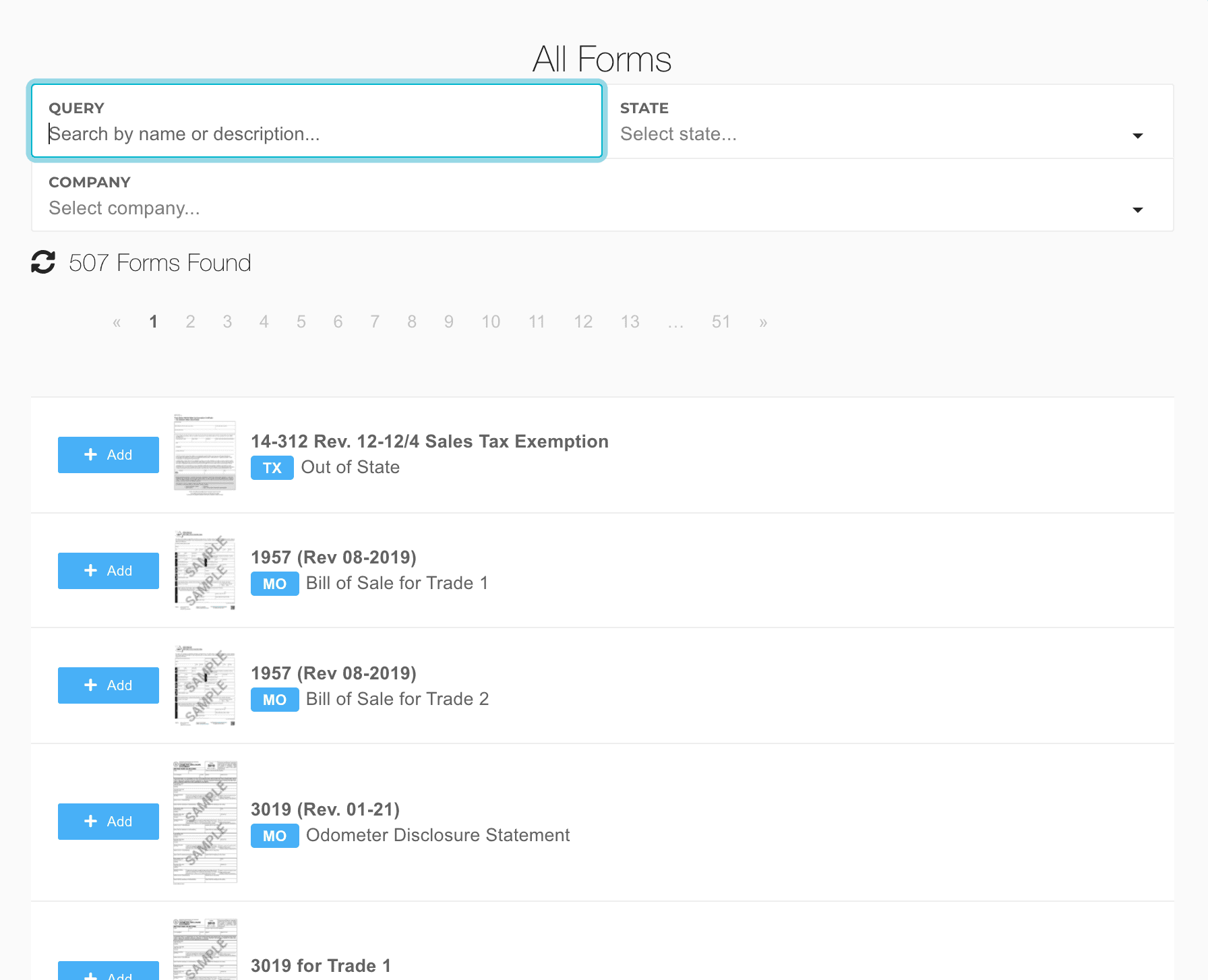Focus the Query search field
The height and width of the screenshot is (980, 1208).
click(x=317, y=134)
